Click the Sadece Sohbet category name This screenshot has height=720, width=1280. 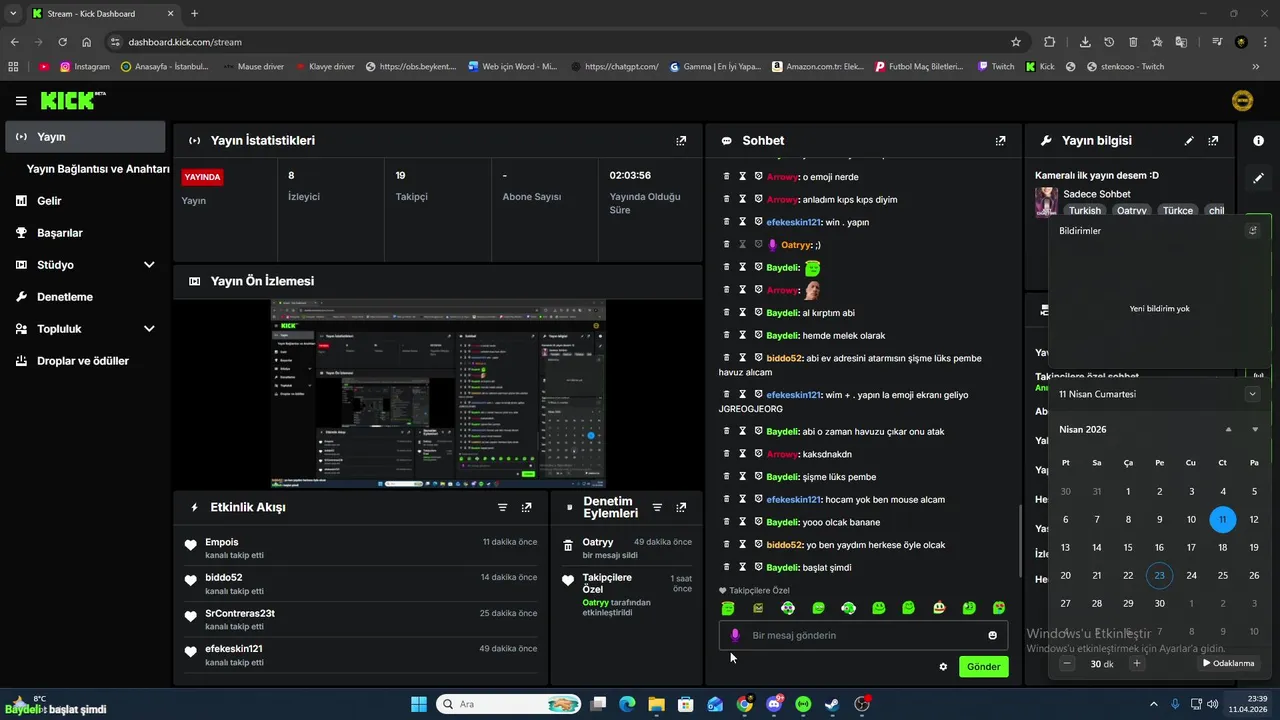pos(1097,194)
